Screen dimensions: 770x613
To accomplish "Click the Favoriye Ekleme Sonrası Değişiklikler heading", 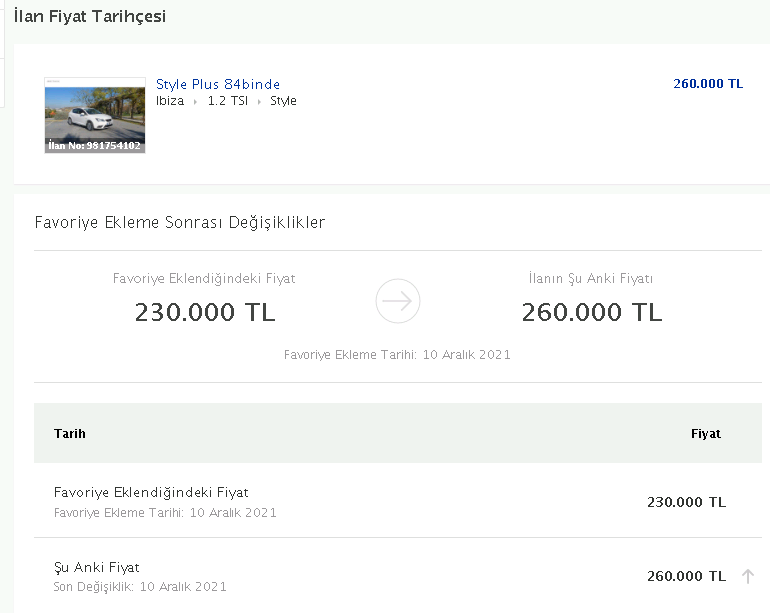I will (180, 223).
